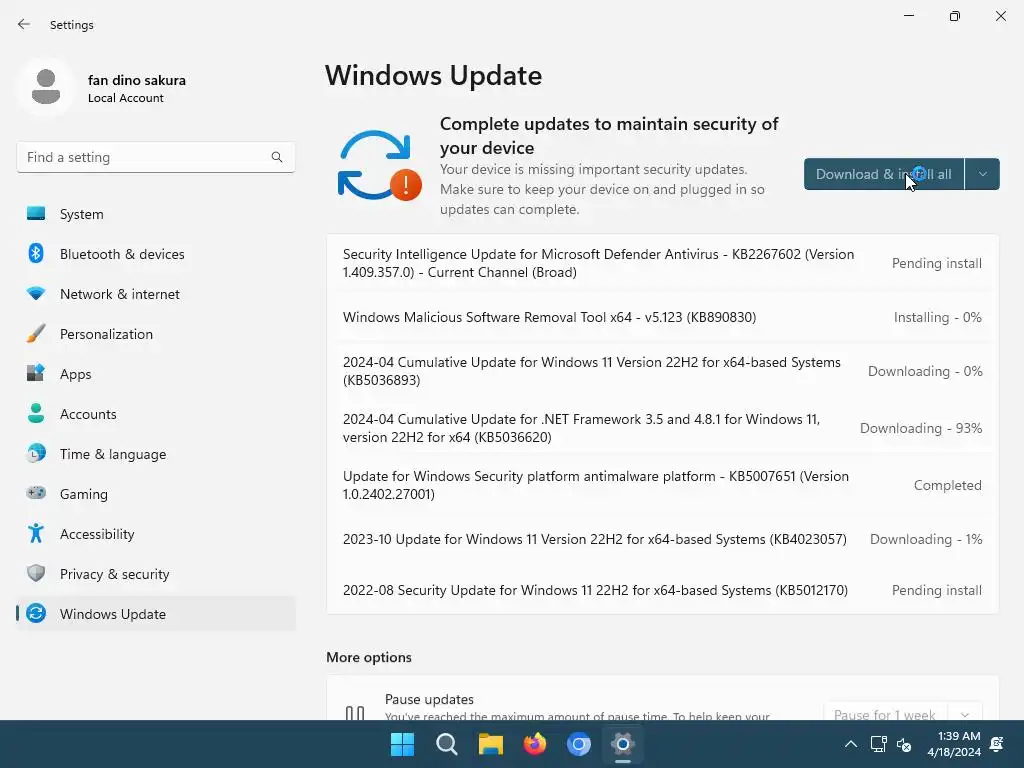This screenshot has width=1024, height=768.
Task: Click the Accounts person icon
Action: tap(36, 413)
